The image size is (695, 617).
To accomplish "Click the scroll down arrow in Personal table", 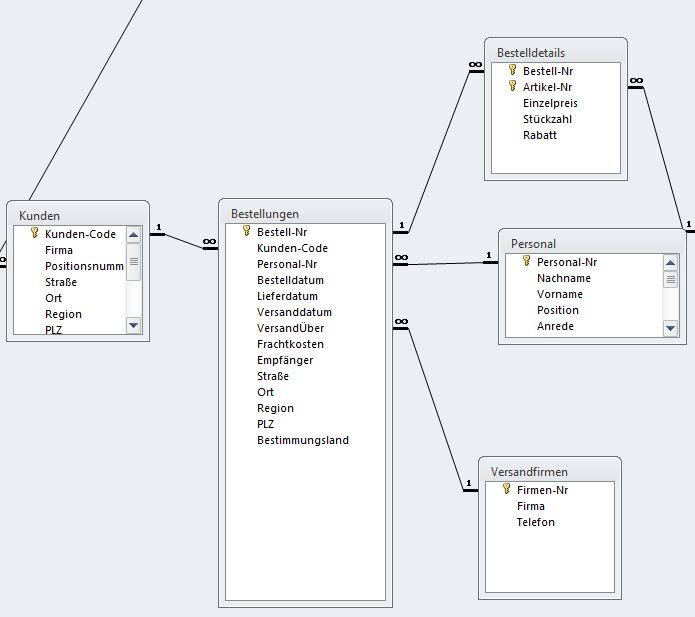I will (670, 328).
